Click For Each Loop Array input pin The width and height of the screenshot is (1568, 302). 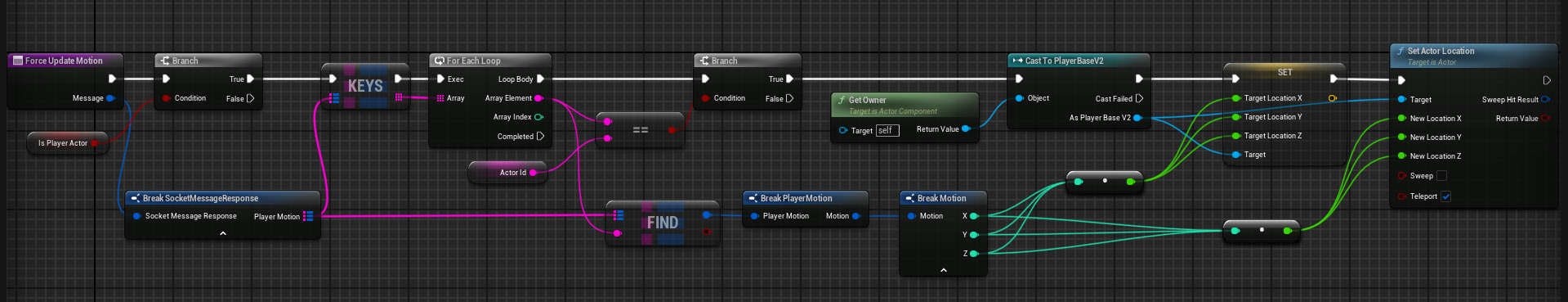tap(440, 98)
